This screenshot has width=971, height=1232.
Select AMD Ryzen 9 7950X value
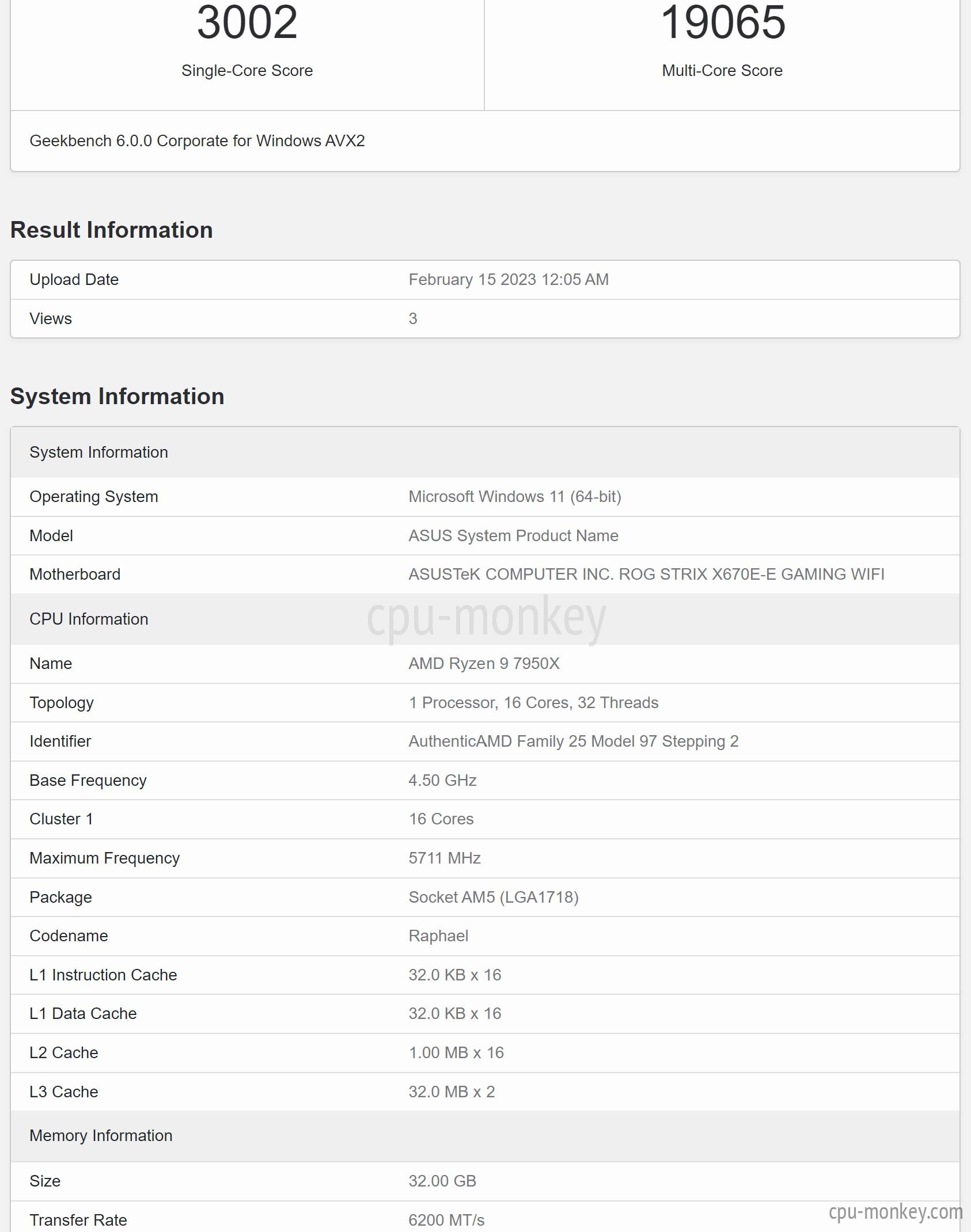point(484,664)
